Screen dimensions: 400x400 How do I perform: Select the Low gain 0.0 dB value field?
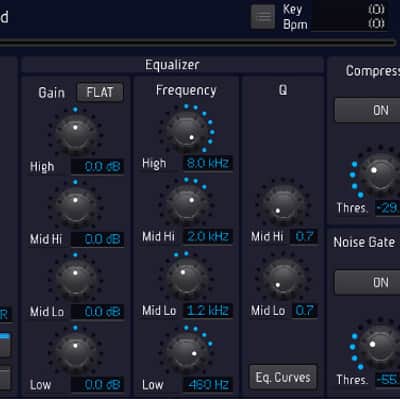[x=97, y=385]
